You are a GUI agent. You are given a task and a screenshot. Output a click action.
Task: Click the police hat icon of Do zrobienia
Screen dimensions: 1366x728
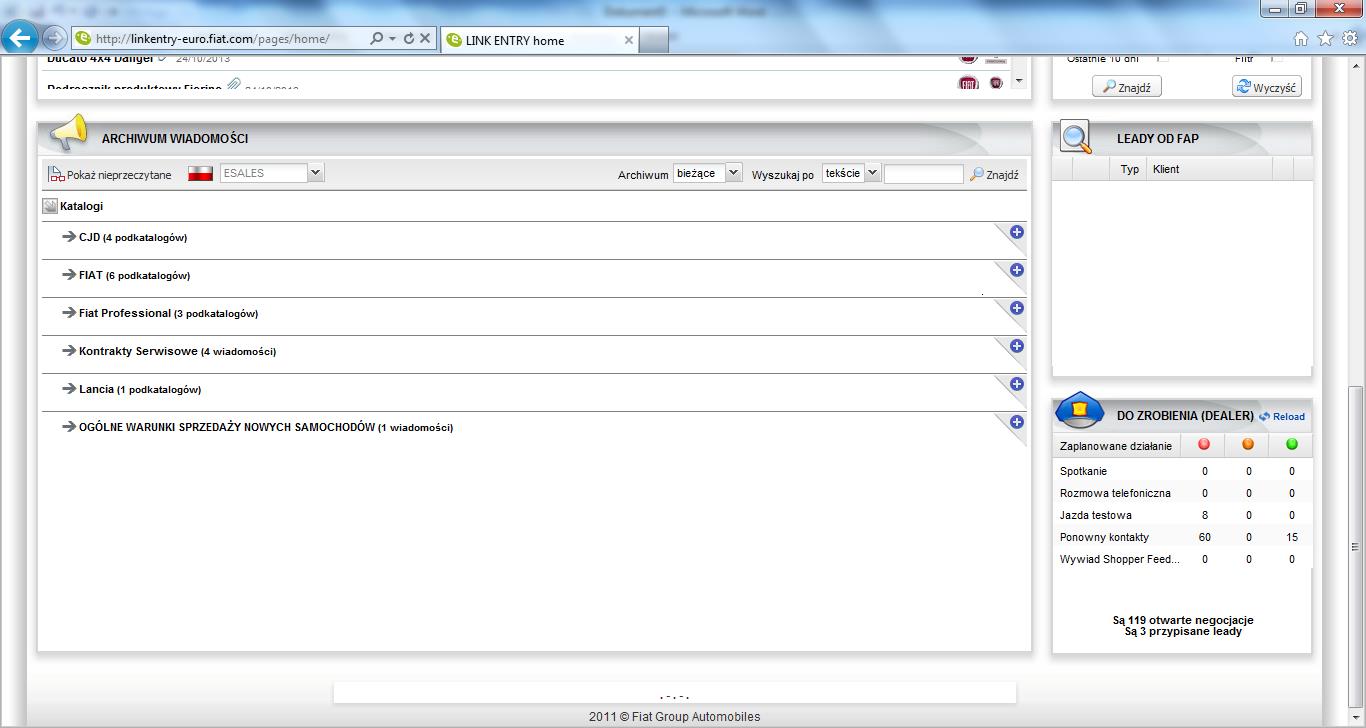1078,410
